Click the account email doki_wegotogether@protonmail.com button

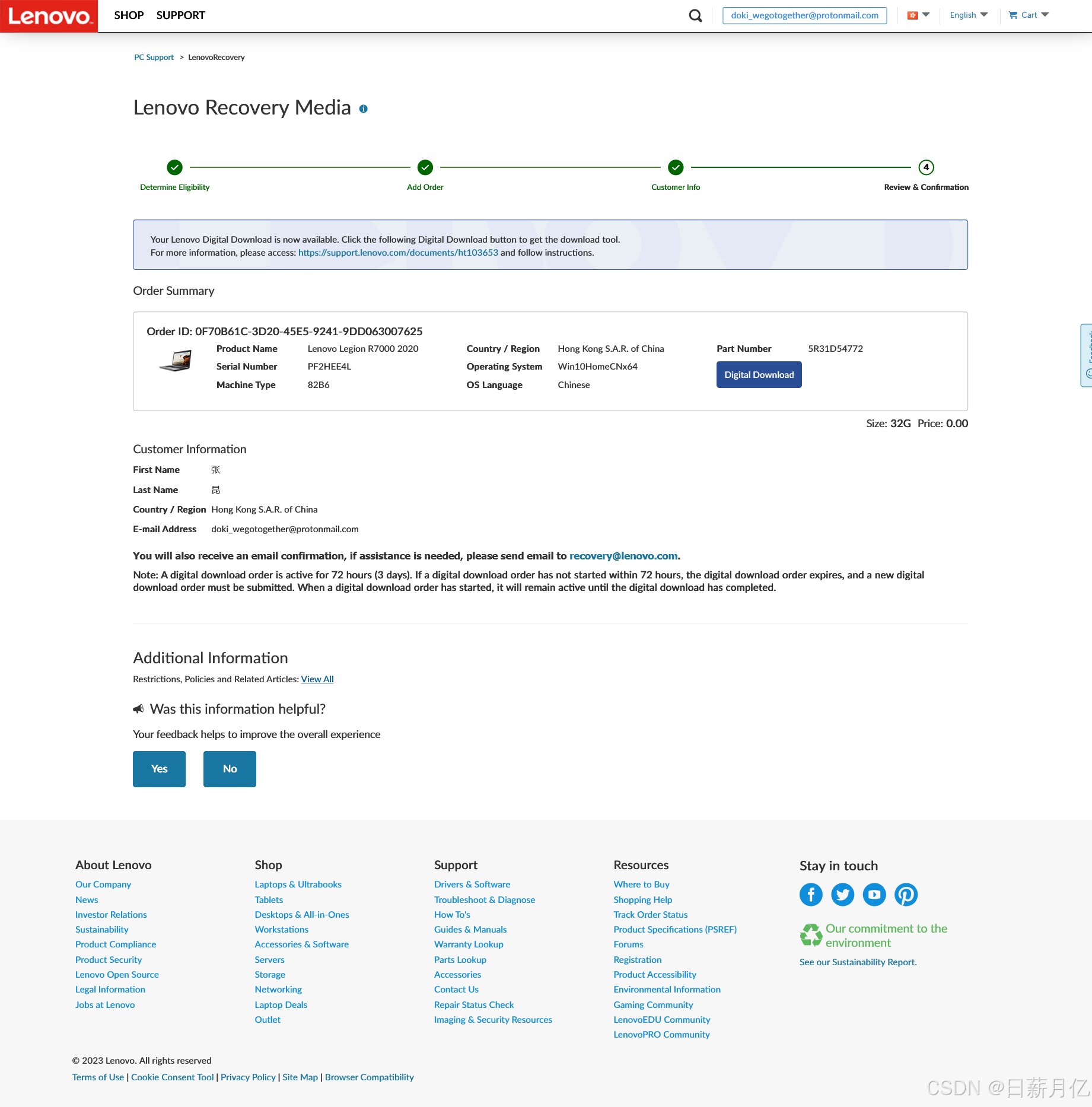tap(804, 15)
